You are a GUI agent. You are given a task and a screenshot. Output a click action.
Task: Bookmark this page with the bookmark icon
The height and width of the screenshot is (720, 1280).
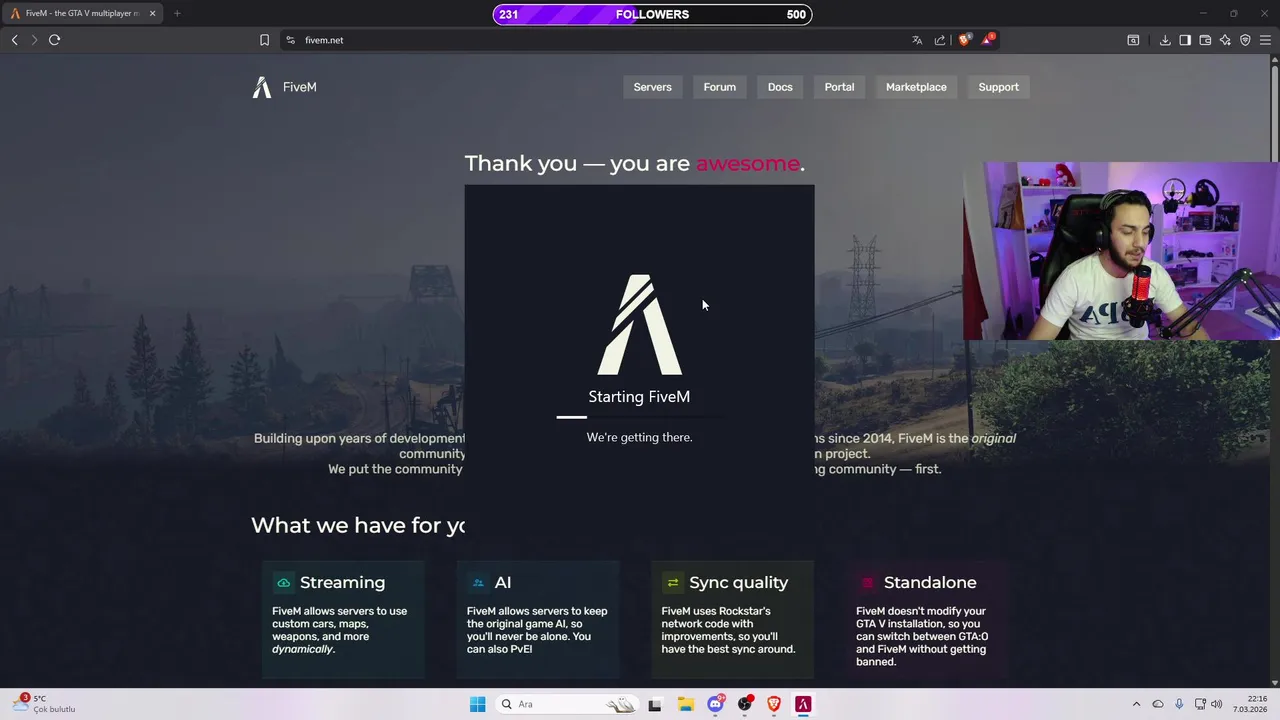click(x=264, y=40)
